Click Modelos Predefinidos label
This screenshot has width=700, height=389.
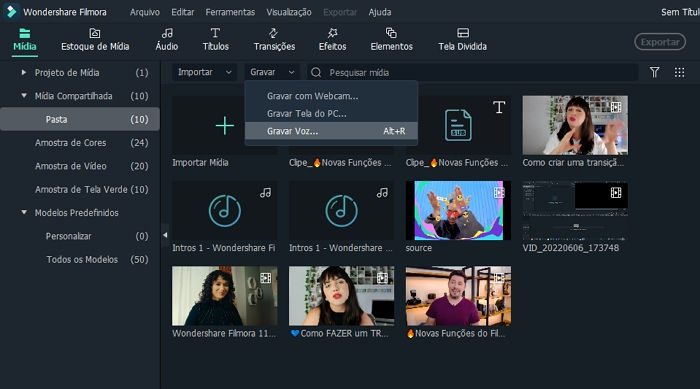click(x=76, y=213)
